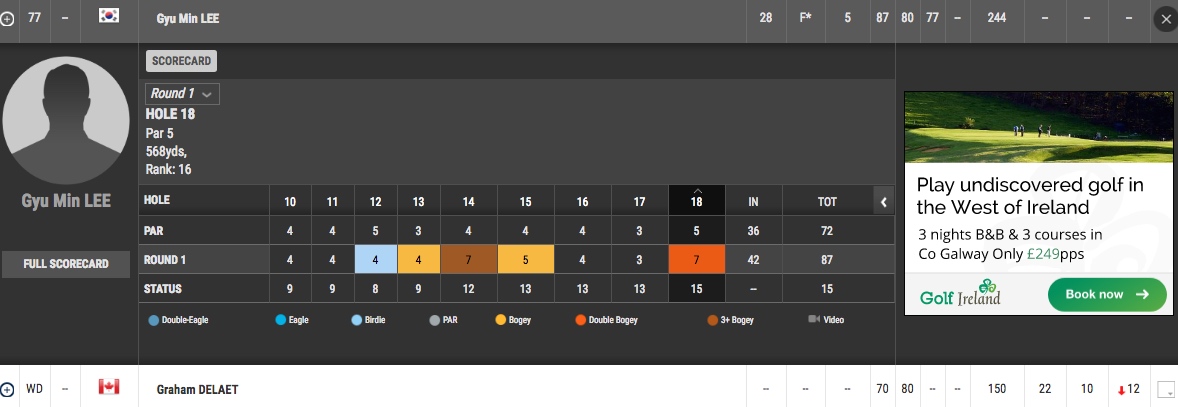Image resolution: width=1178 pixels, height=407 pixels.
Task: Close Gyu Min LEE's expanded scorecard panel
Action: [1164, 19]
